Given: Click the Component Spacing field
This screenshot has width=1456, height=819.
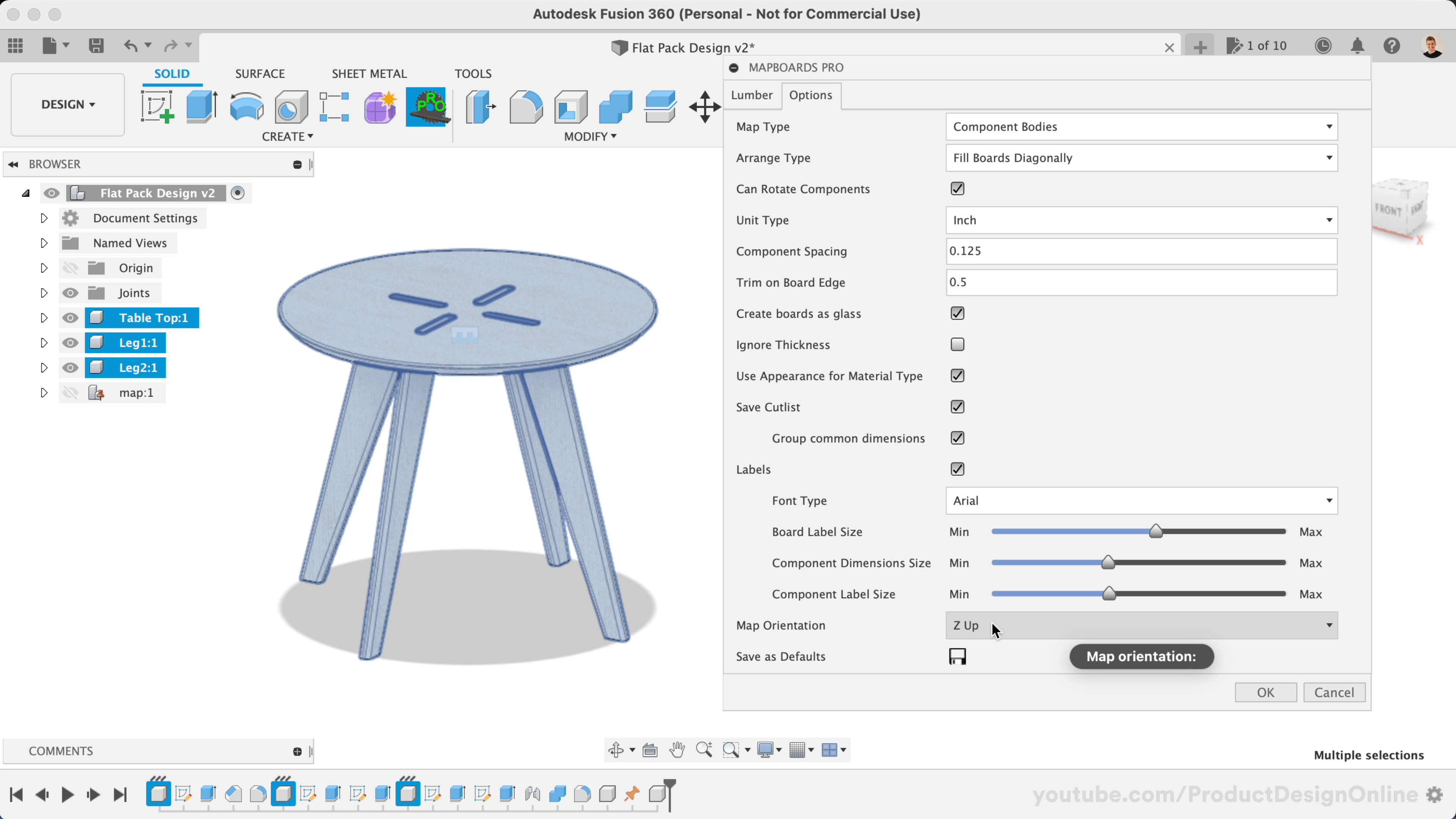Looking at the screenshot, I should (x=1141, y=251).
